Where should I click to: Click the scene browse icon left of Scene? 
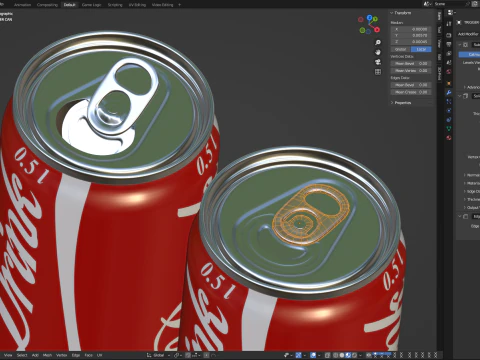[x=428, y=4]
